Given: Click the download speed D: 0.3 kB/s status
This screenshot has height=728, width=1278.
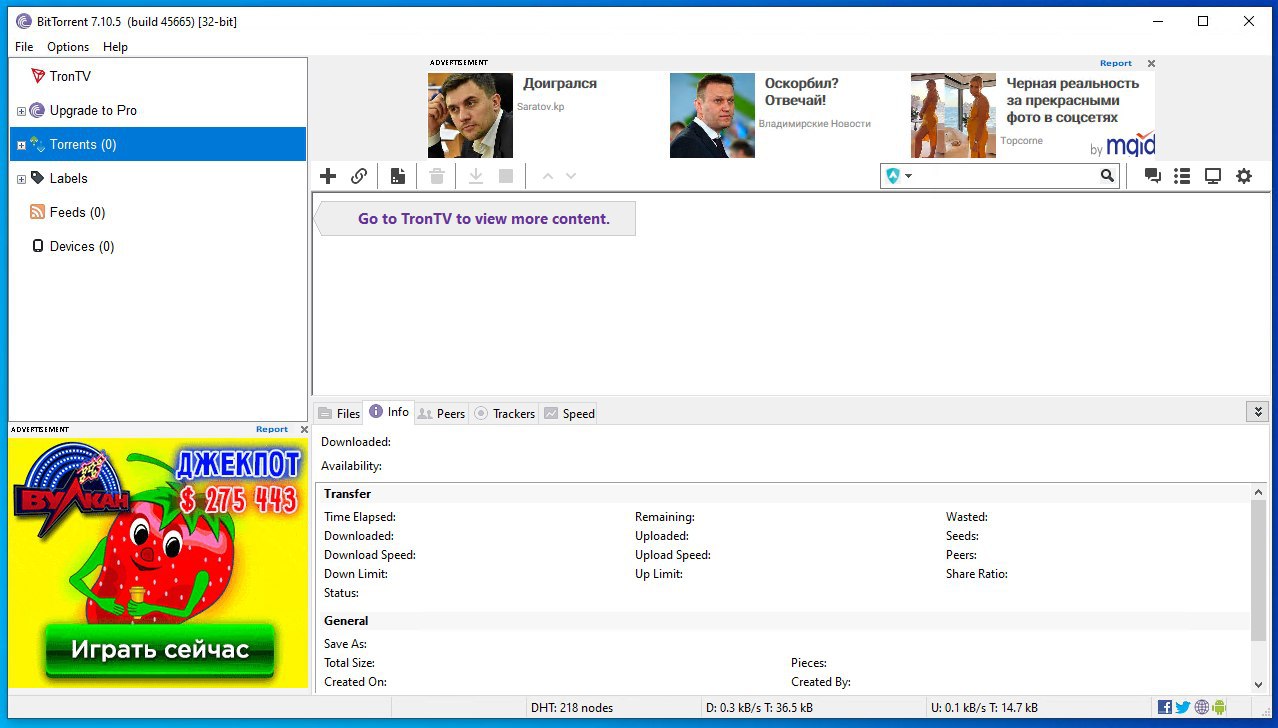Looking at the screenshot, I should pyautogui.click(x=760, y=707).
